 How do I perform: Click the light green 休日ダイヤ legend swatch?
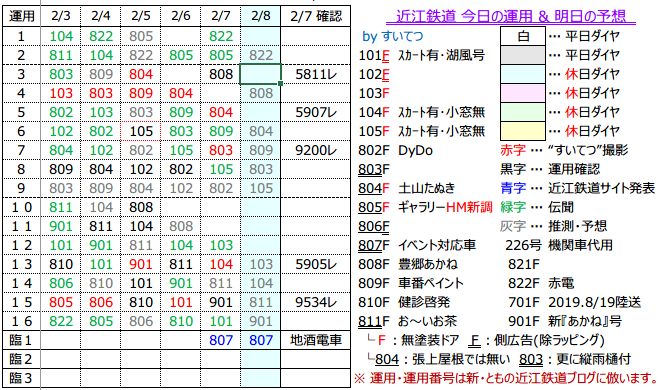click(523, 112)
